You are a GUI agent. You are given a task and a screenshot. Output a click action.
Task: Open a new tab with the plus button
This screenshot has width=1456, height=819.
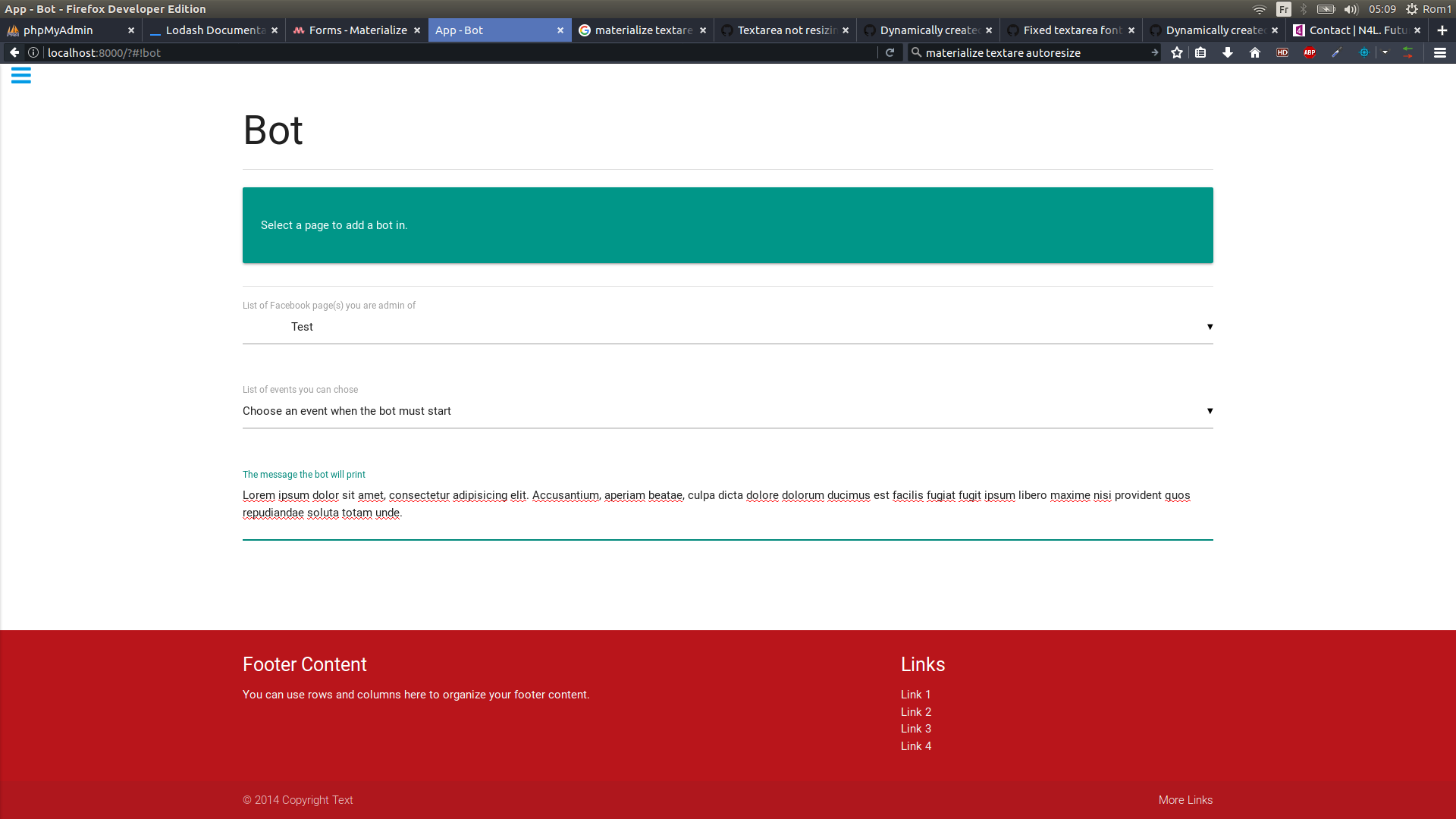pos(1442,30)
